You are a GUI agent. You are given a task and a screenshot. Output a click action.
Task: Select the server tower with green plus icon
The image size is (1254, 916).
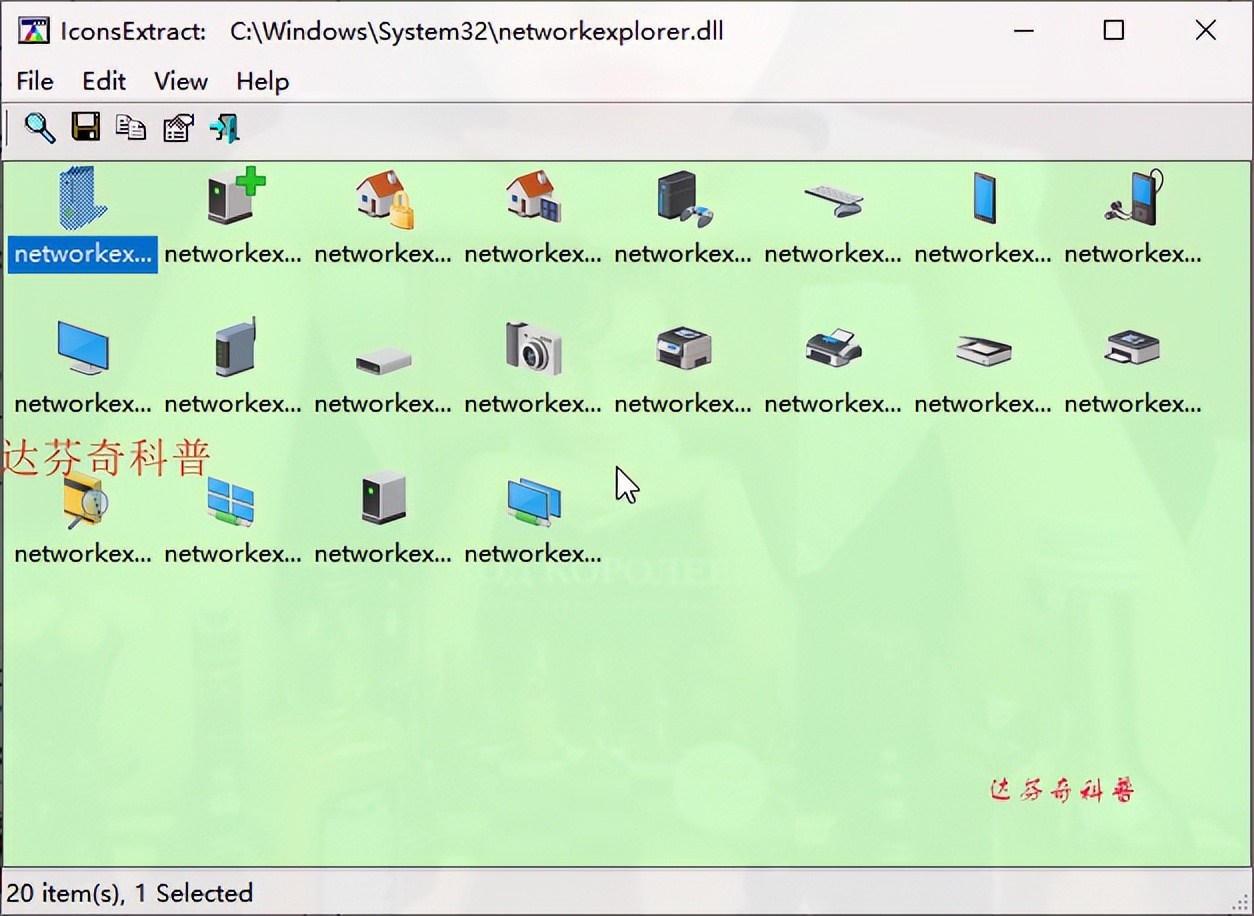click(233, 195)
